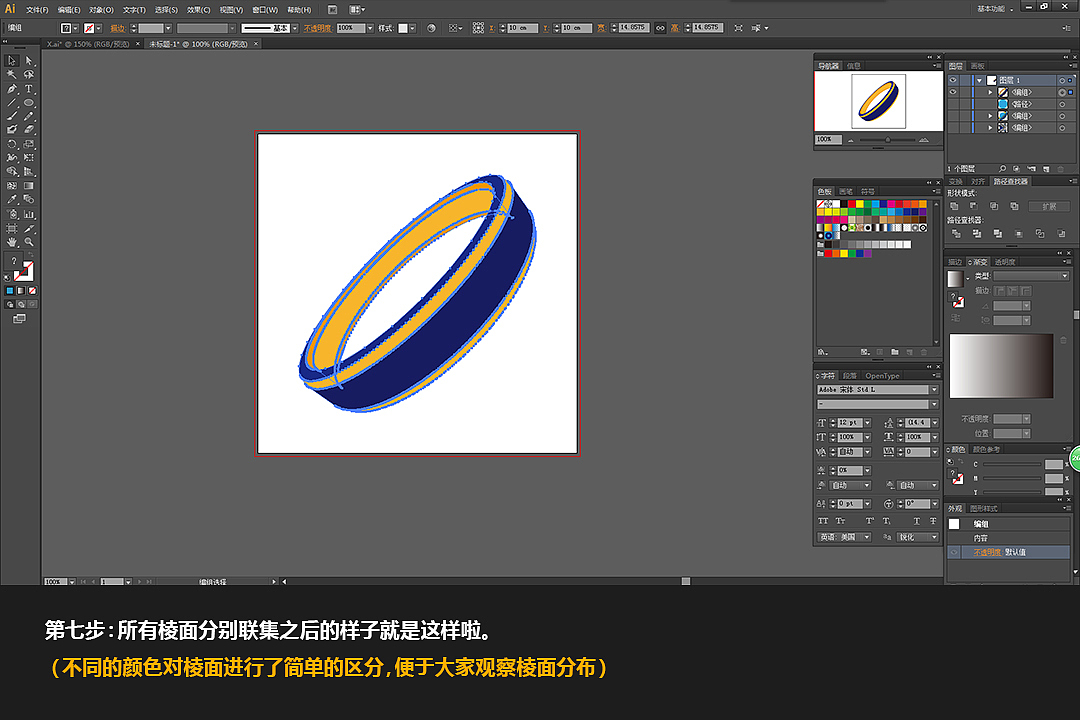Viewport: 1080px width, 720px height.
Task: Select the Zoom tool
Action: (x=28, y=241)
